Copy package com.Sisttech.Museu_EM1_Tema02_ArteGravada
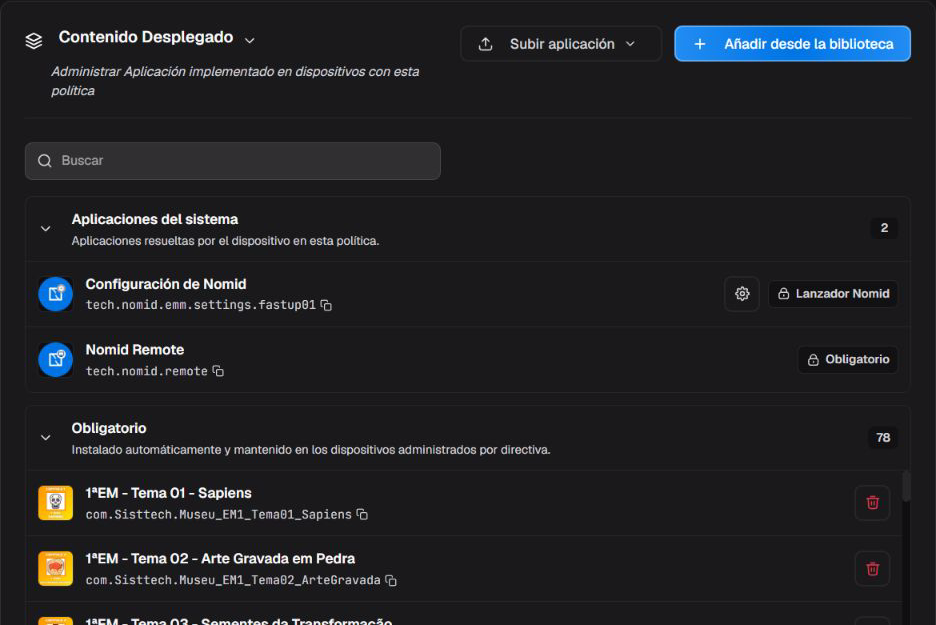The height and width of the screenshot is (625, 936). [391, 580]
